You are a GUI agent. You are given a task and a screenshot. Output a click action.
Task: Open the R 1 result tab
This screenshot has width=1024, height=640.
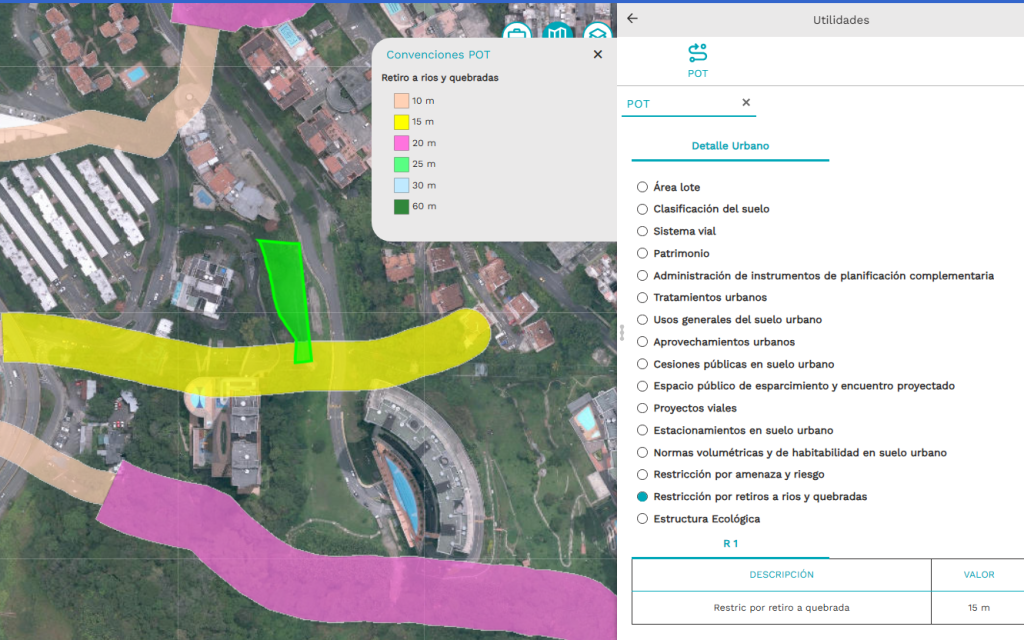pyautogui.click(x=730, y=544)
